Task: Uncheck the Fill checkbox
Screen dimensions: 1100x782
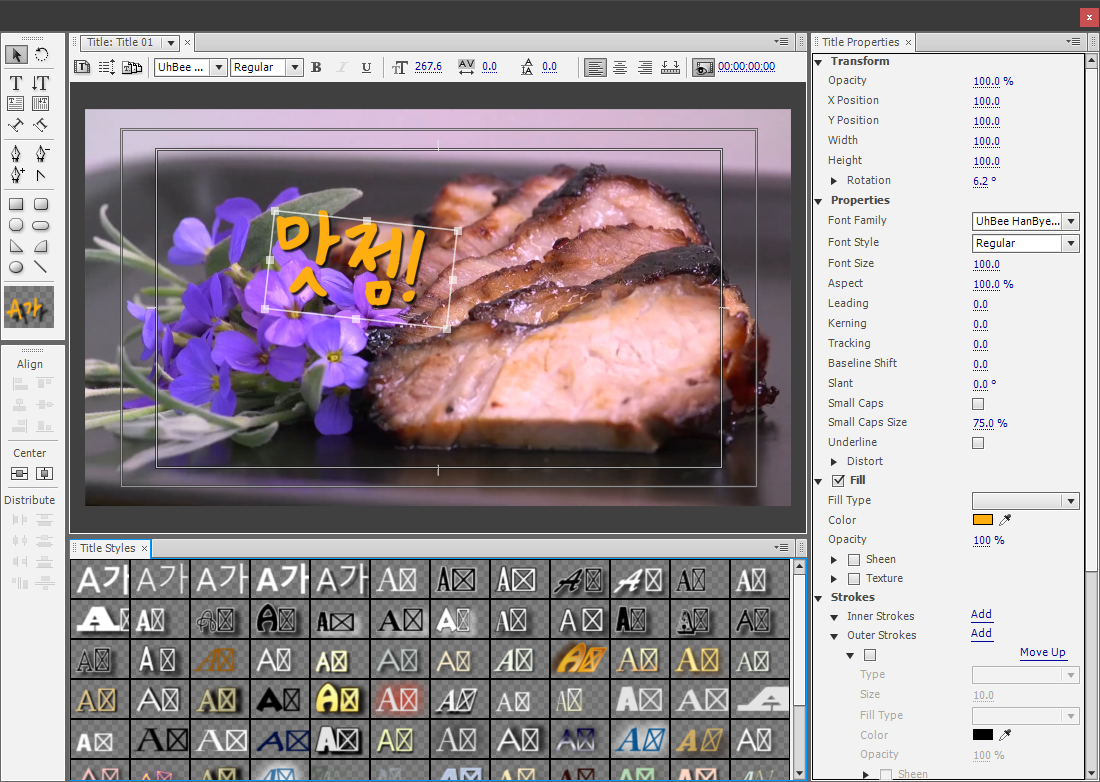Action: (838, 480)
